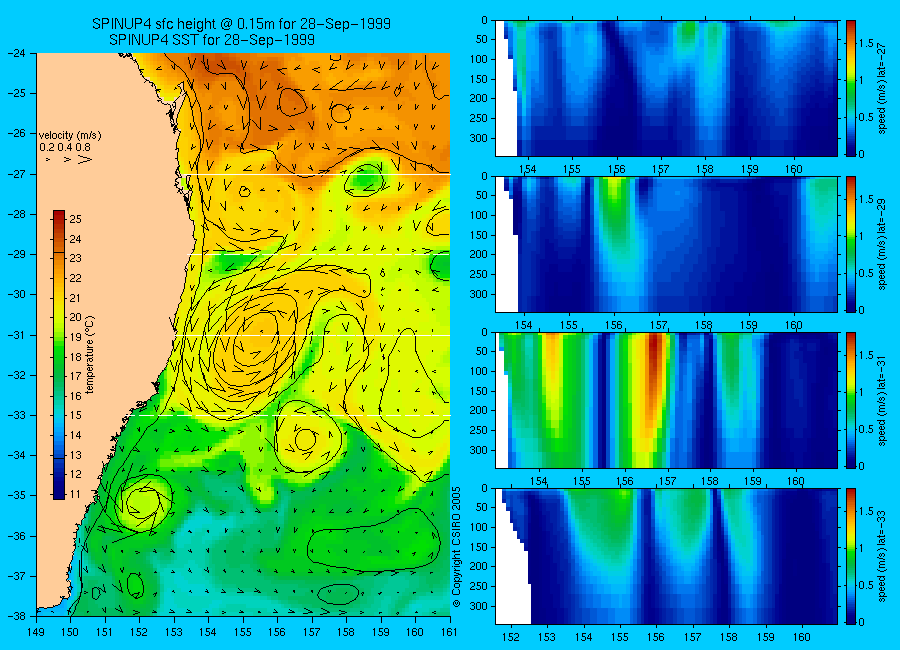The height and width of the screenshot is (650, 900).
Task: Select the "temperature (°C)" color bar label
Action: point(90,354)
